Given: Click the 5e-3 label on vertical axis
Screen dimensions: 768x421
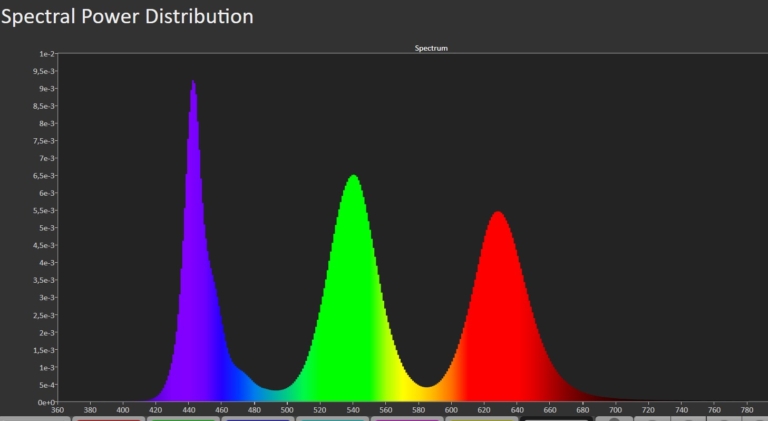Looking at the screenshot, I should point(46,228).
